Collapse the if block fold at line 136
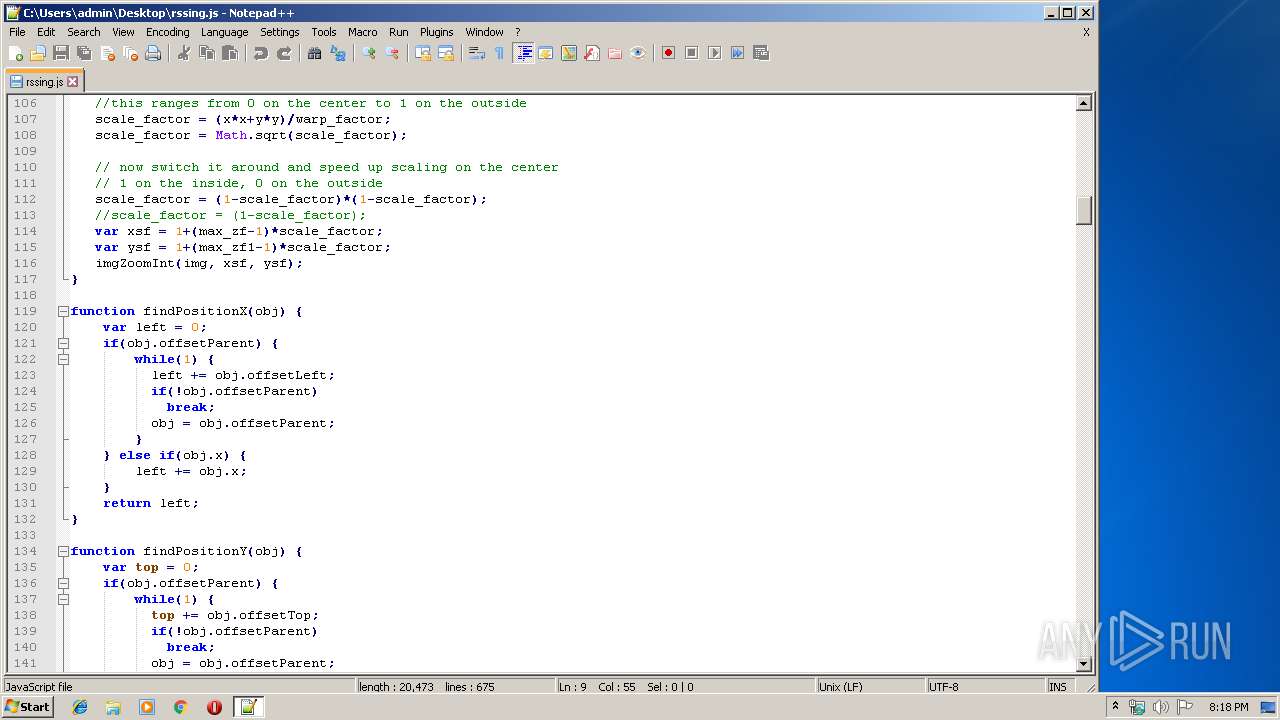The height and width of the screenshot is (720, 1280). (x=63, y=583)
